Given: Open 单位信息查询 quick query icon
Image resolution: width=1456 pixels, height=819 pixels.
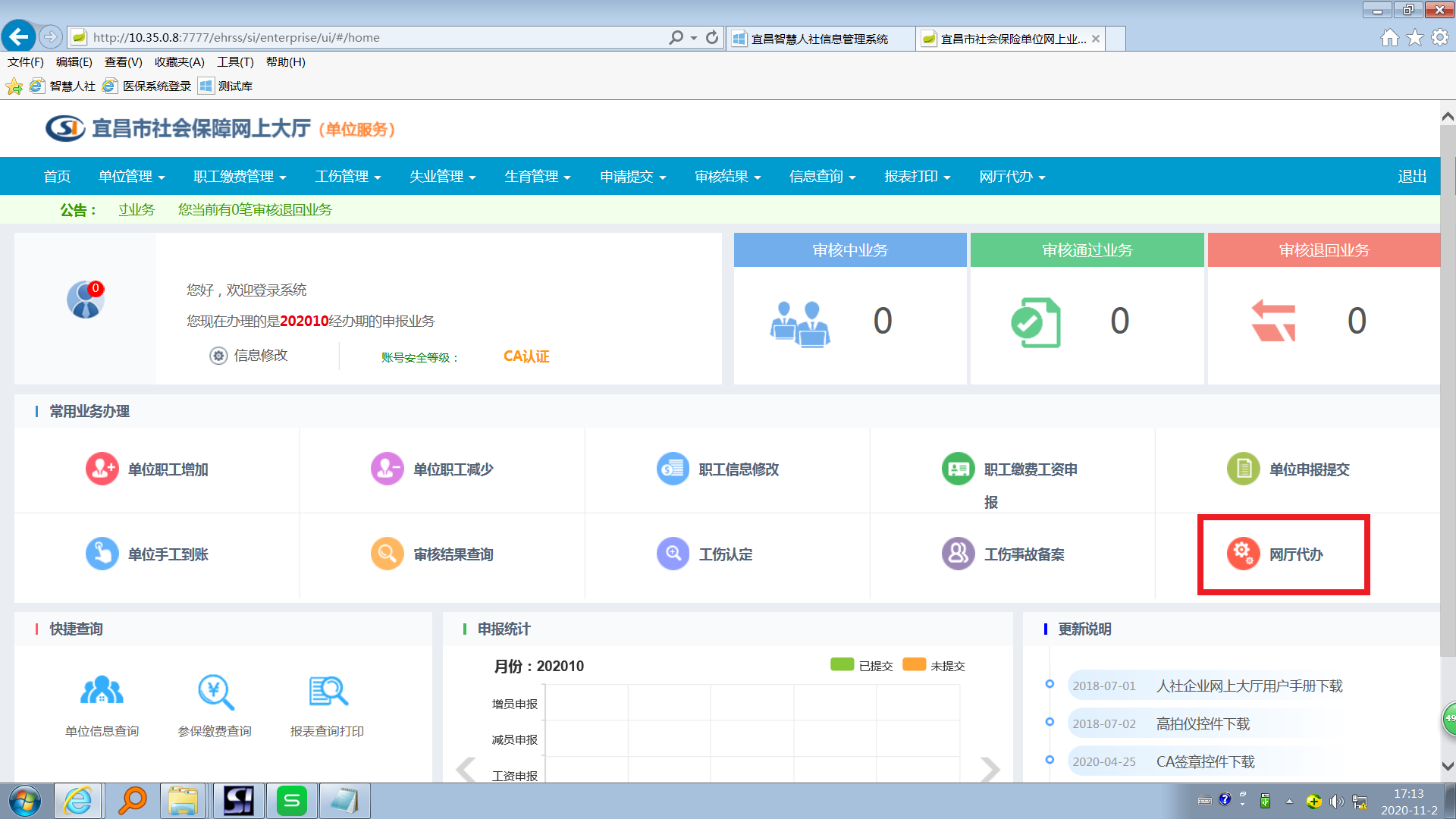Looking at the screenshot, I should tap(102, 691).
